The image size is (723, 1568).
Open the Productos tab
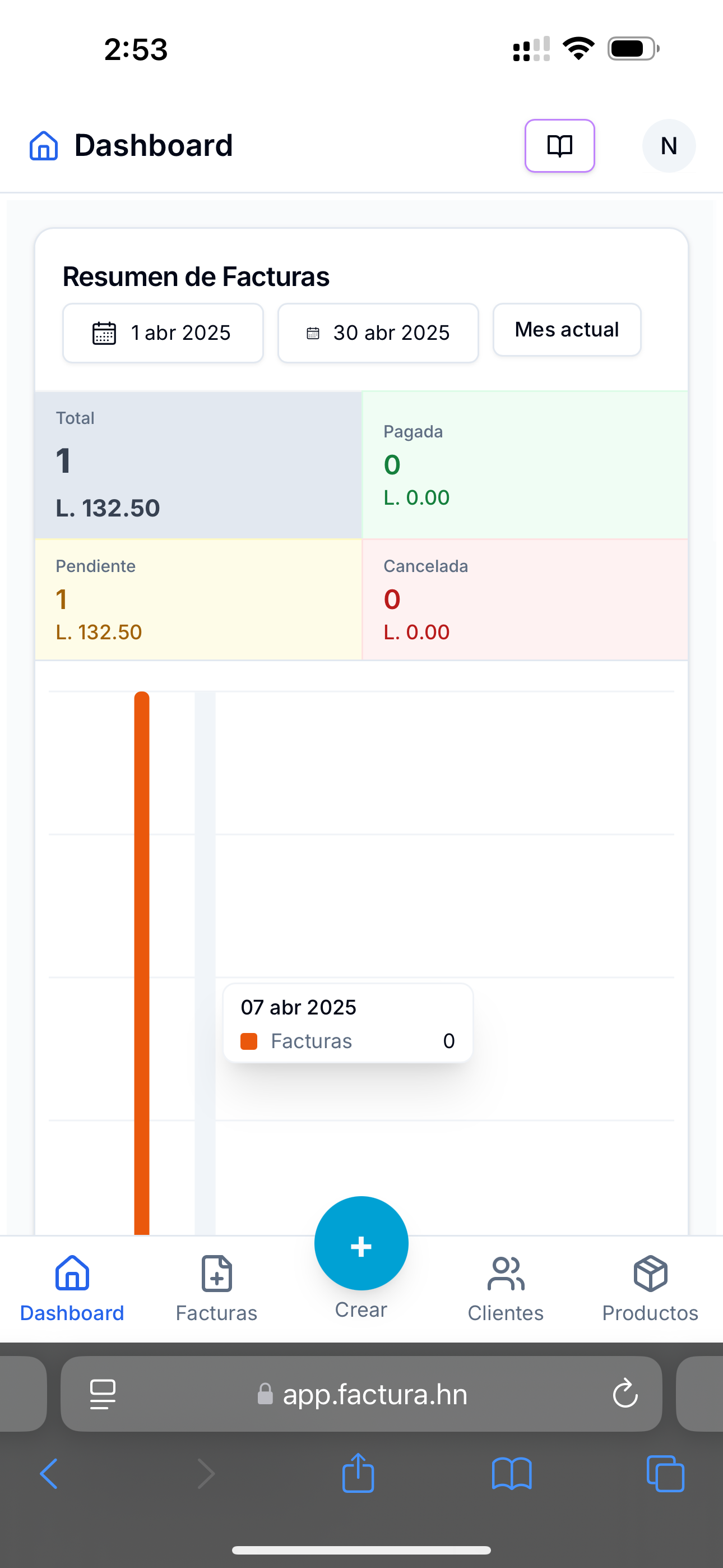[650, 1288]
